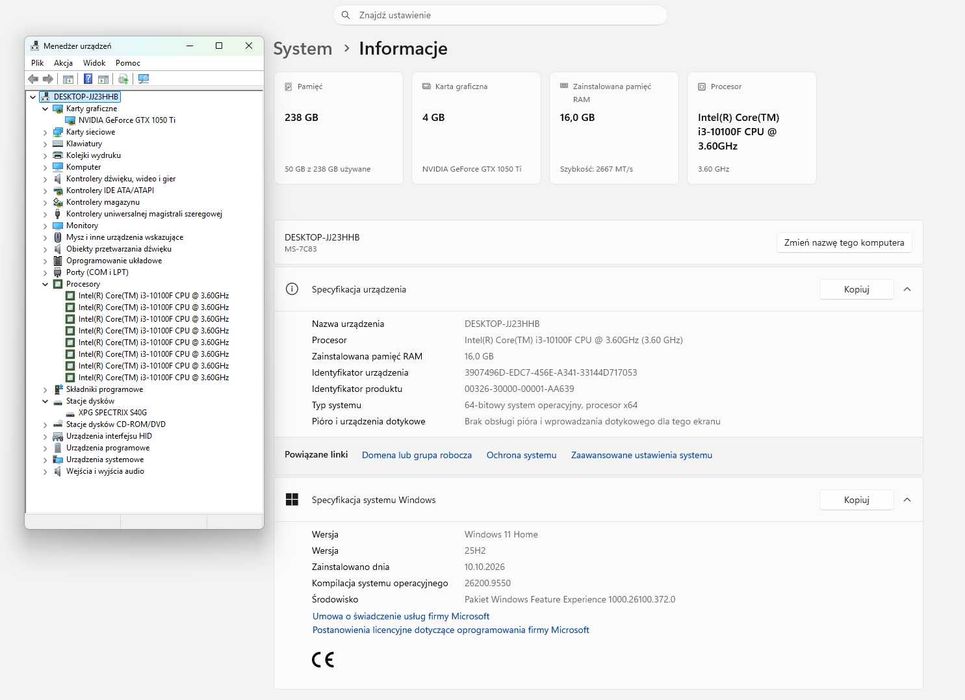
Task: Open the Widok menu in Device Manager
Action: pos(94,63)
